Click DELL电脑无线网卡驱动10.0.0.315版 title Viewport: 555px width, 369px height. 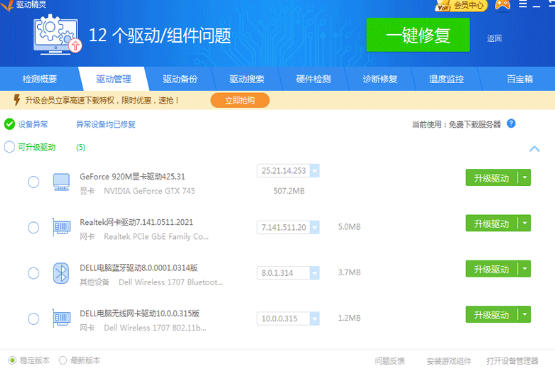(x=139, y=313)
